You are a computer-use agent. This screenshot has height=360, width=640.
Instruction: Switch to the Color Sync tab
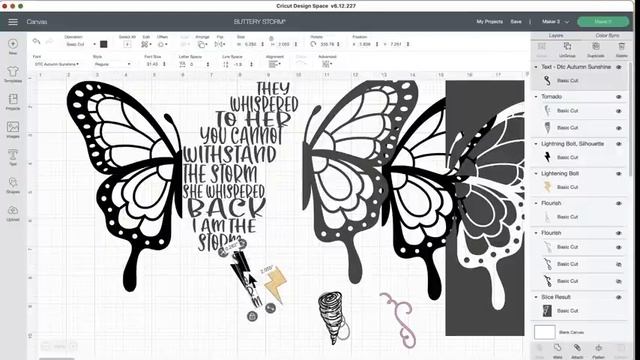click(607, 36)
